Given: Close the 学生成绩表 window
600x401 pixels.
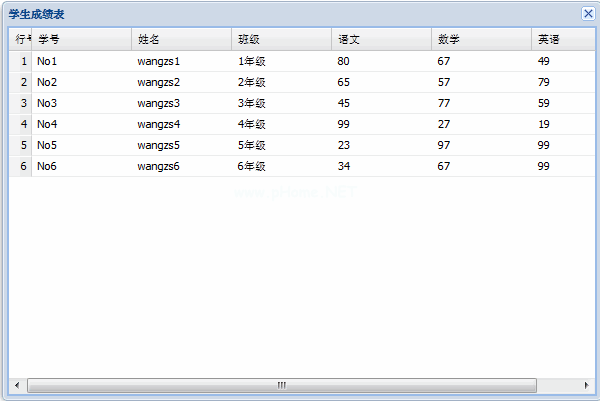Looking at the screenshot, I should pyautogui.click(x=587, y=14).
